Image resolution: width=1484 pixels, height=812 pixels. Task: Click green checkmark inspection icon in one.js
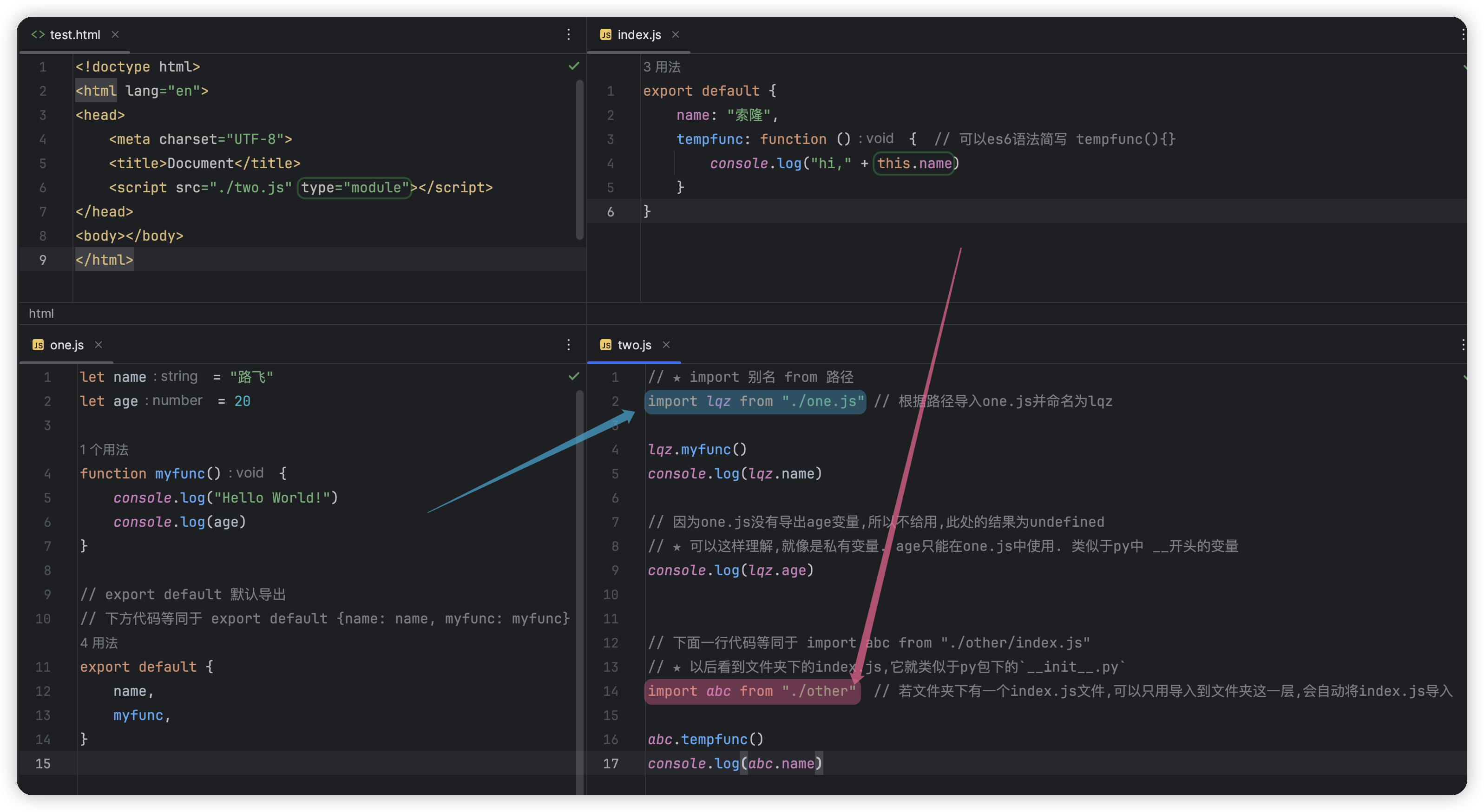click(x=574, y=376)
